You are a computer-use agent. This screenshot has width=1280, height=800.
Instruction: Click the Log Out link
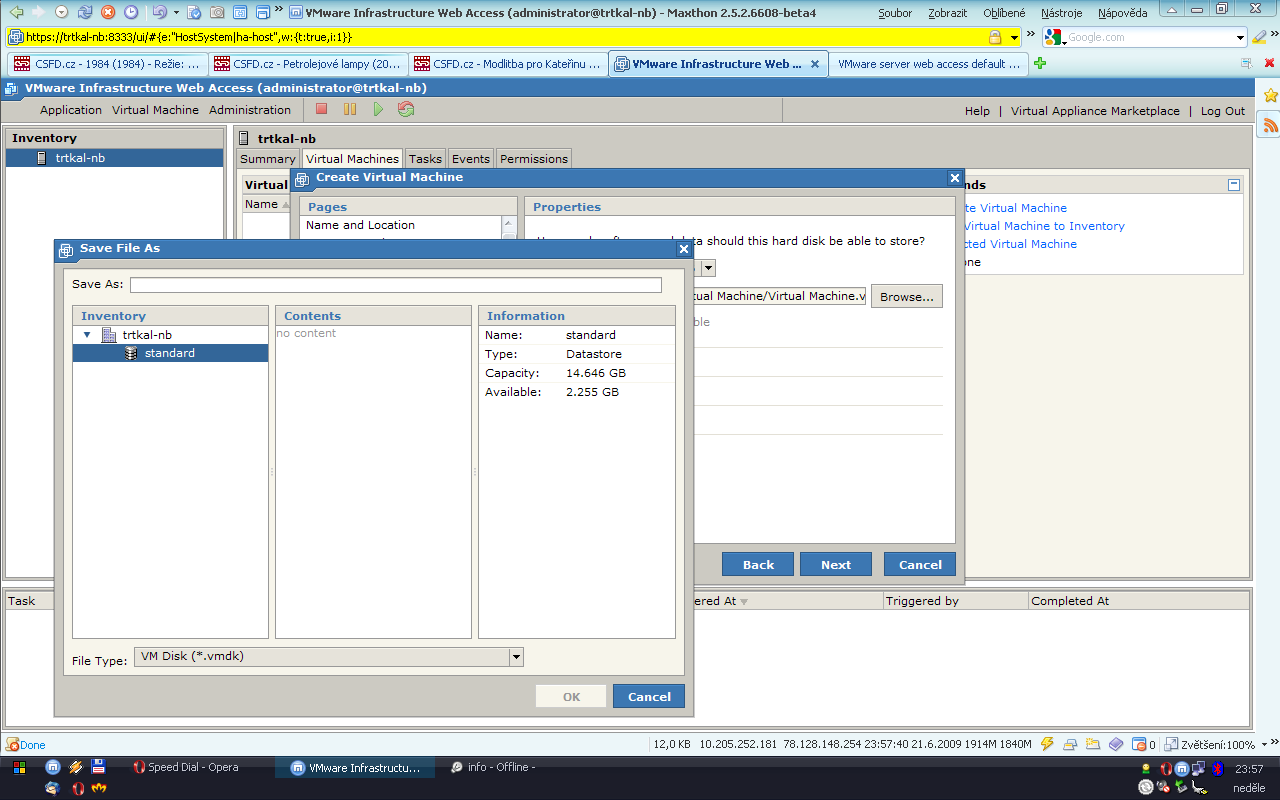tap(1223, 111)
